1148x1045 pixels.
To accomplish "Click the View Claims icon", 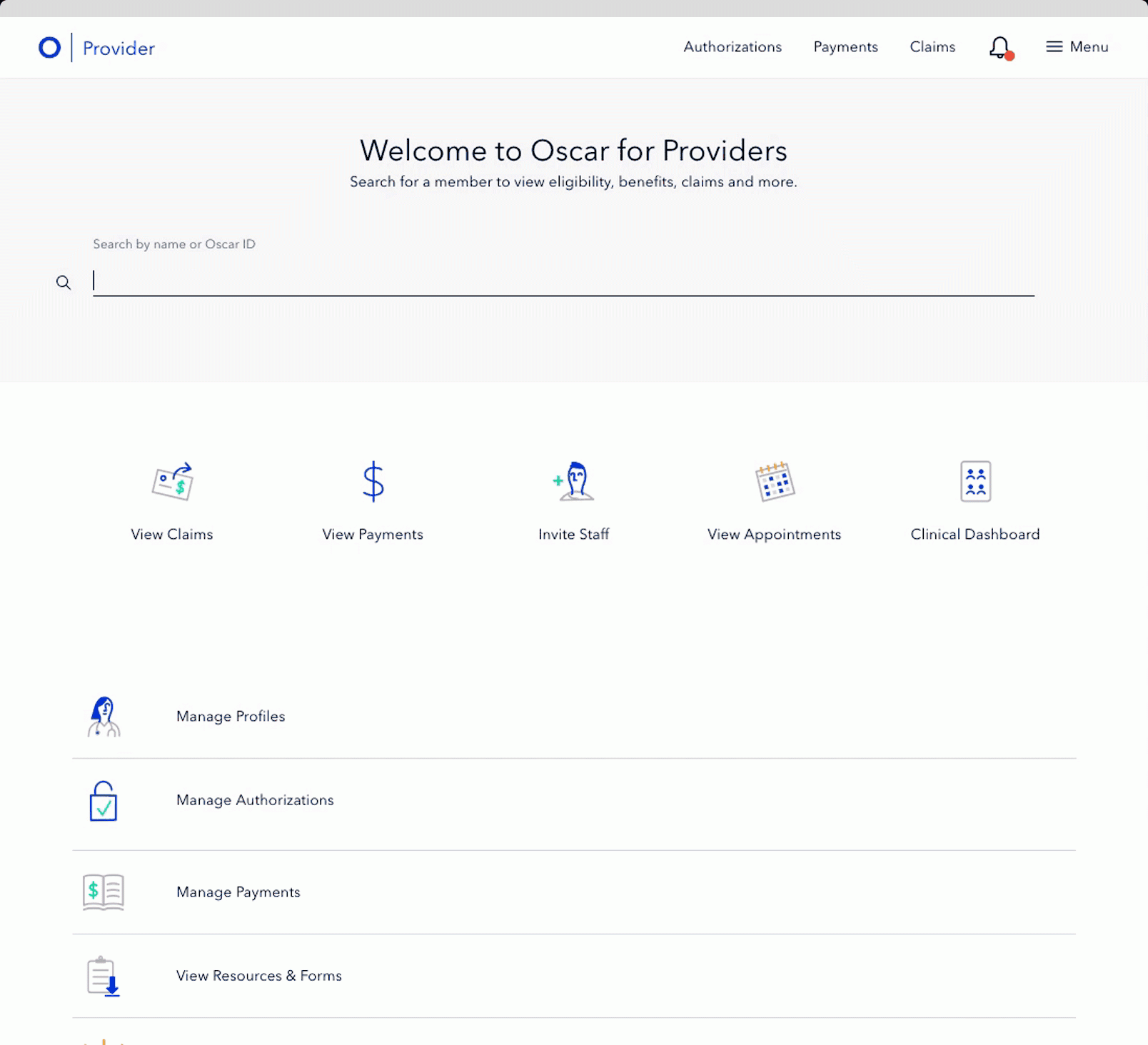I will (x=172, y=483).
